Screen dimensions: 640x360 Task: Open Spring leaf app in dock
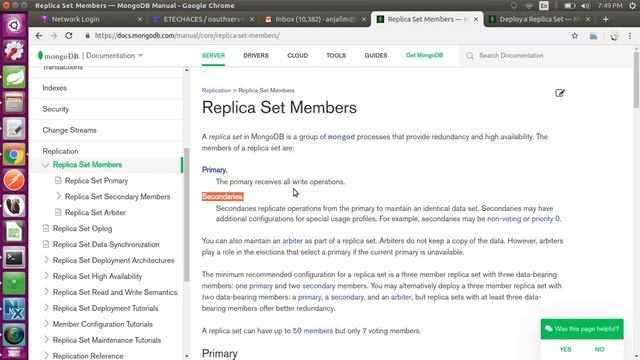(14, 77)
